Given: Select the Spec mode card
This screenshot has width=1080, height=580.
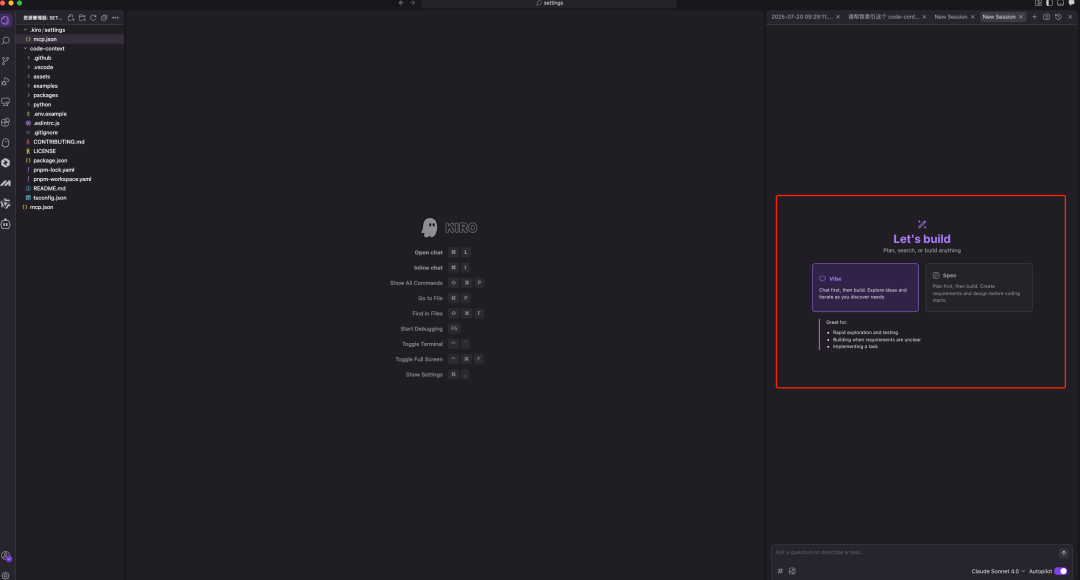Looking at the screenshot, I should [979, 287].
